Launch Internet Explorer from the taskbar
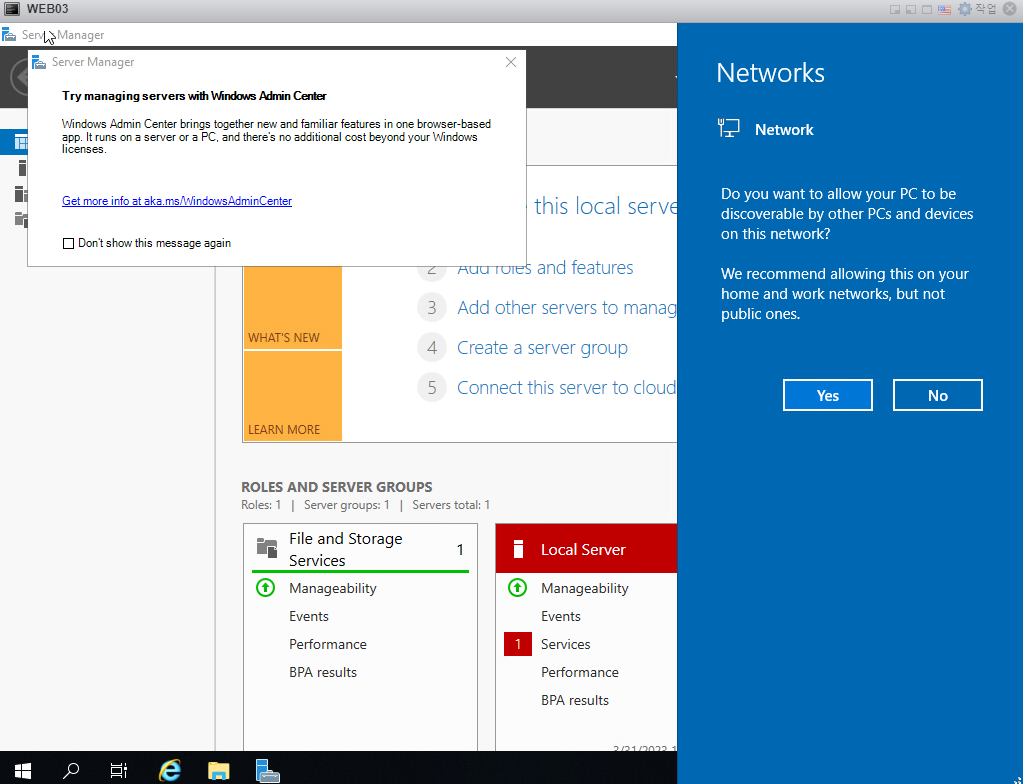The image size is (1023, 784). [170, 770]
